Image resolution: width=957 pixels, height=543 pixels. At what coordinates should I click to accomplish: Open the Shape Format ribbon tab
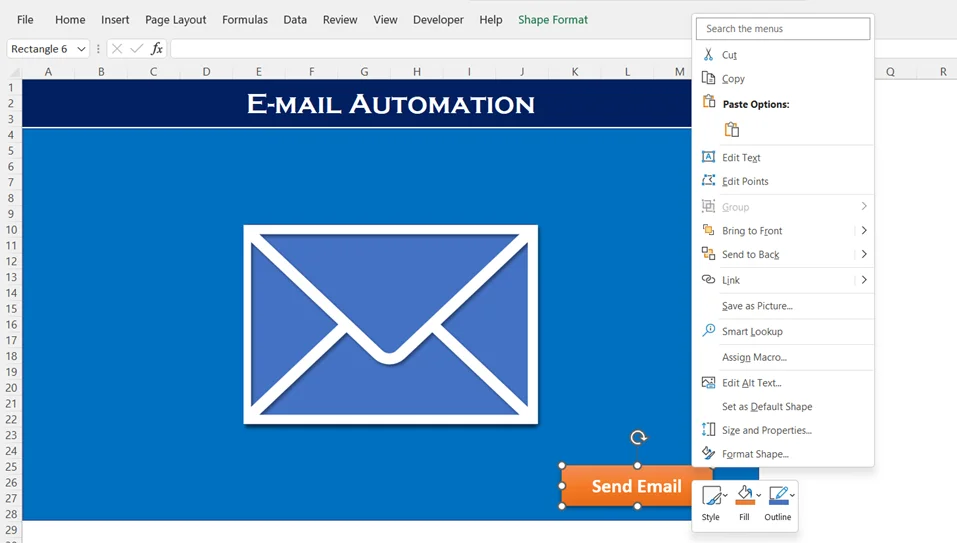coord(552,19)
